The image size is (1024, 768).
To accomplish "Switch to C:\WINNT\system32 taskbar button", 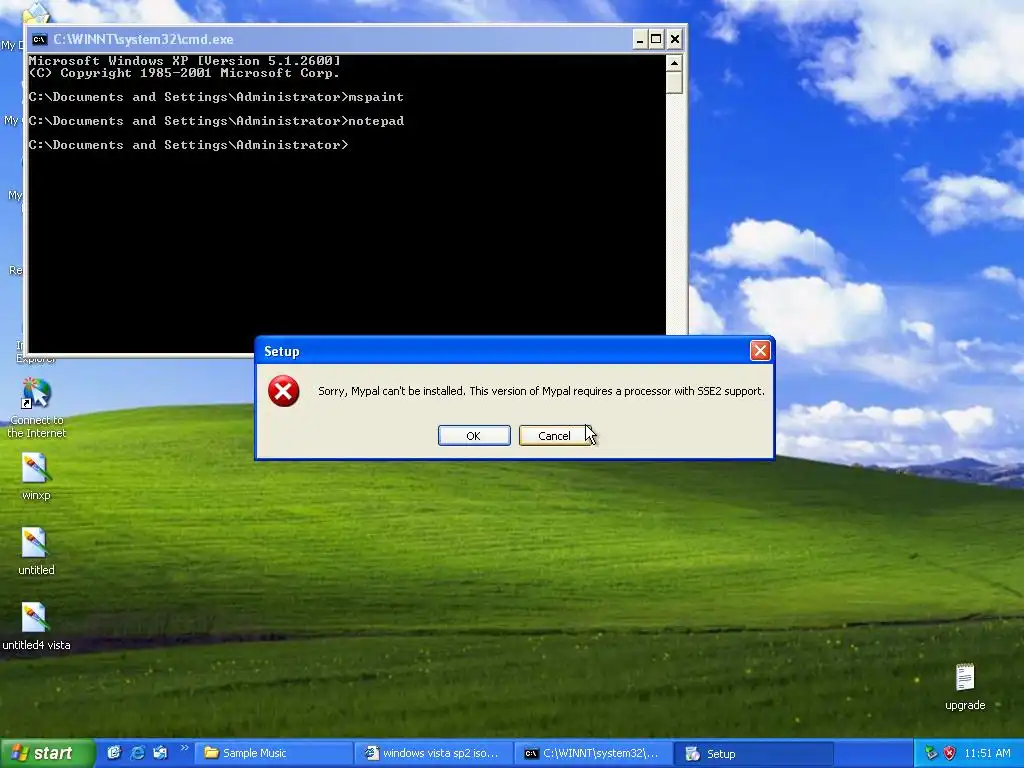I will pyautogui.click(x=594, y=754).
